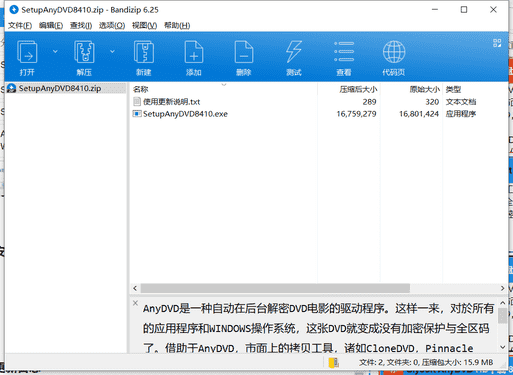Image resolution: width=513 pixels, height=375 pixels.
Task: Click the New archive (新建) icon
Action: point(144,52)
